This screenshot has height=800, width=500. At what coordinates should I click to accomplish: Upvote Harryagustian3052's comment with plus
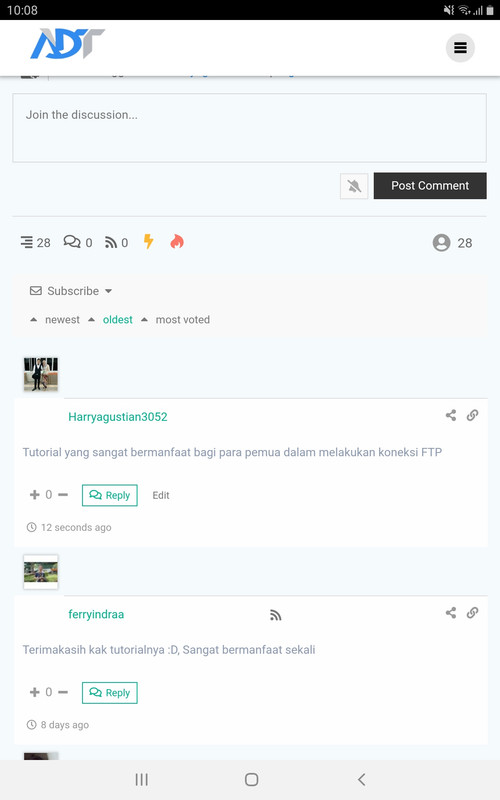click(35, 494)
